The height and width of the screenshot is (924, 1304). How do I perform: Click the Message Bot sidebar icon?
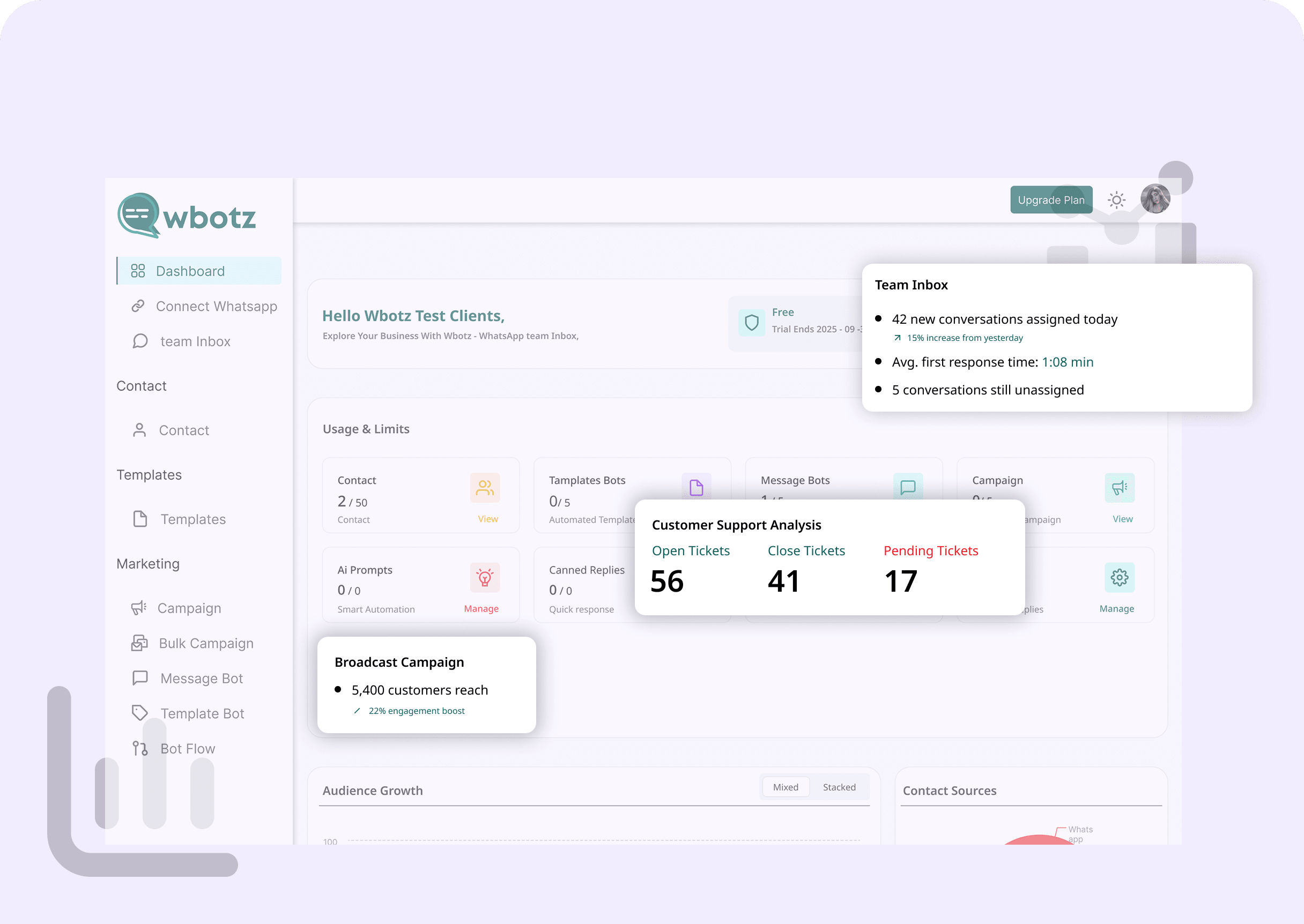pyautogui.click(x=140, y=678)
